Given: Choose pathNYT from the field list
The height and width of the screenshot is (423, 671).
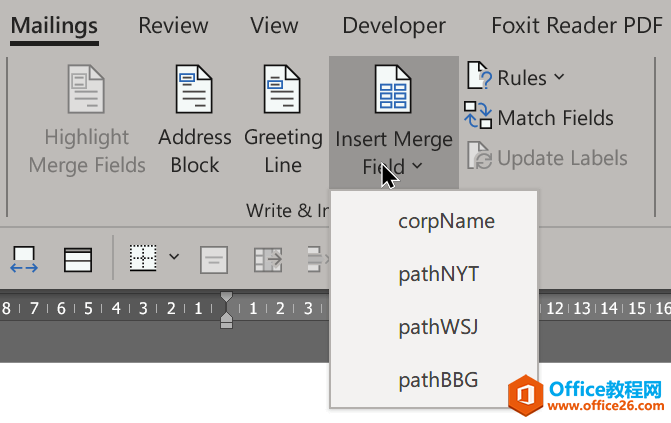Looking at the screenshot, I should pyautogui.click(x=438, y=273).
